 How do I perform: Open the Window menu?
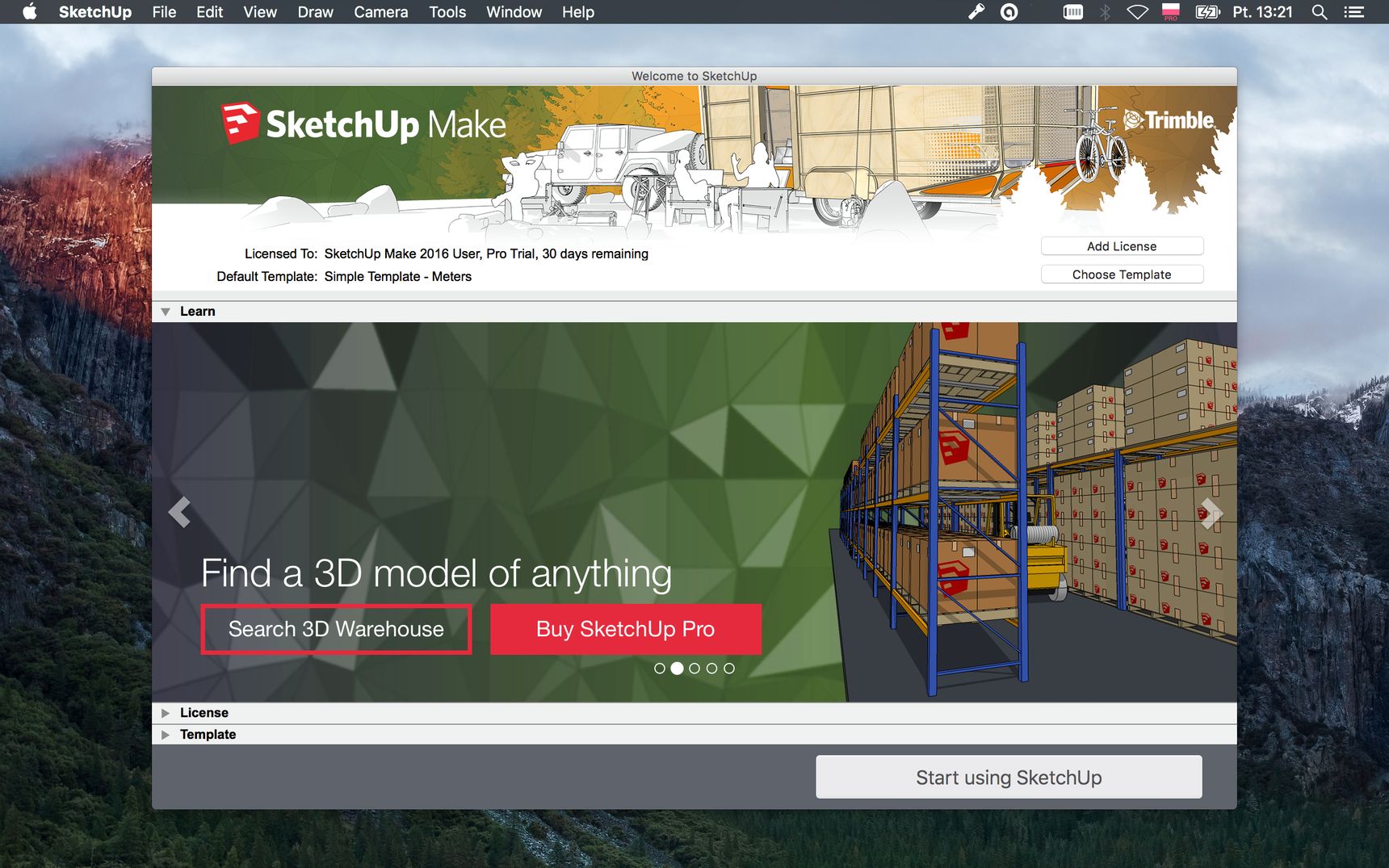[514, 12]
